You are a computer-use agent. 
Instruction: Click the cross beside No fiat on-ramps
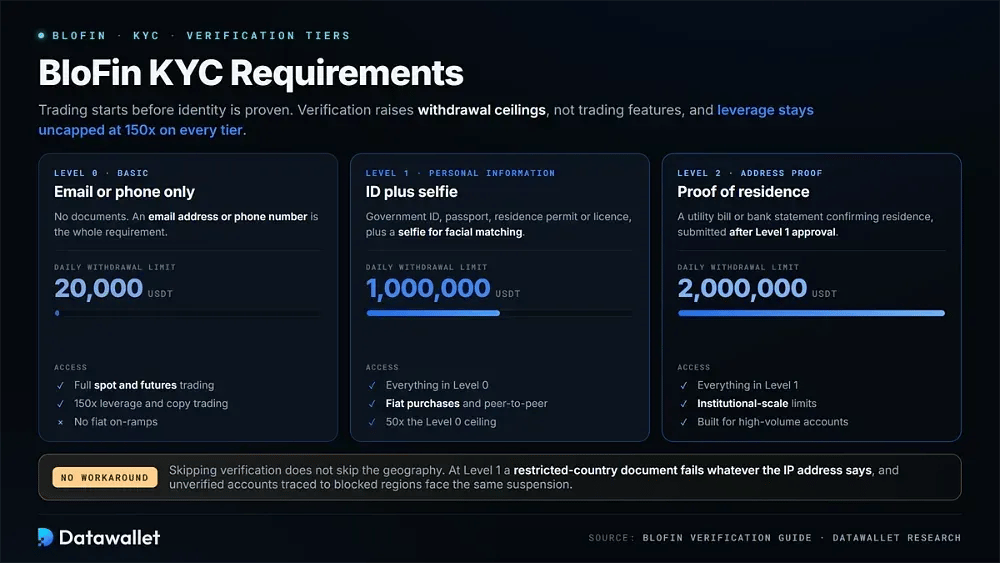click(x=61, y=422)
